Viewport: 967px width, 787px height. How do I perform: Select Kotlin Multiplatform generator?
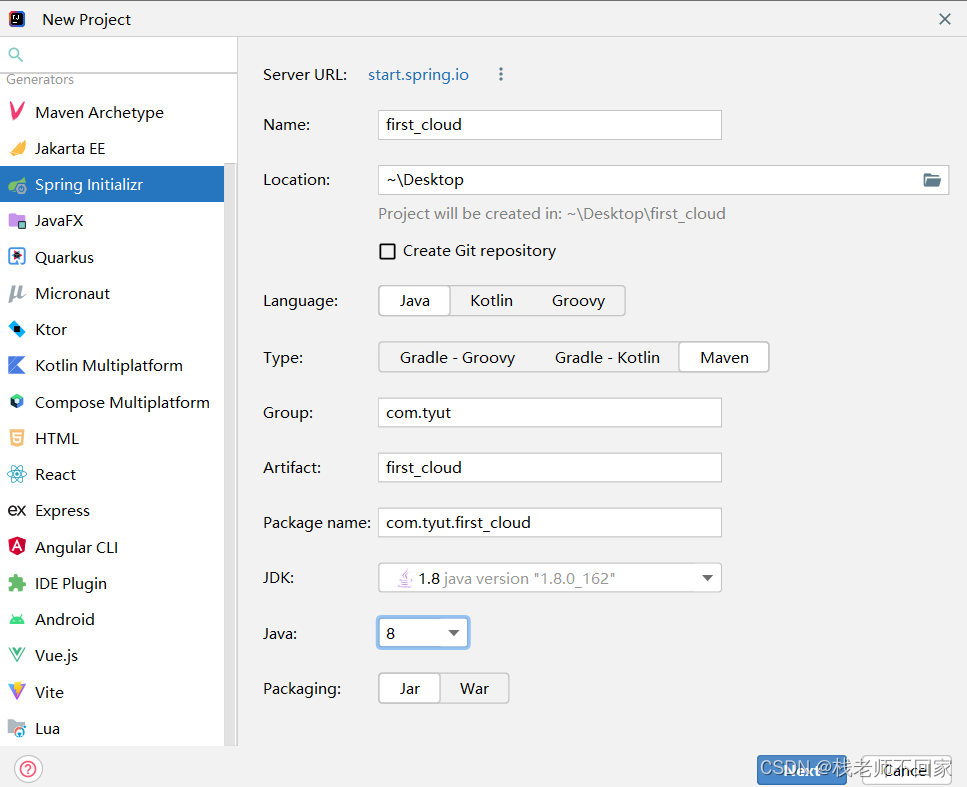pyautogui.click(x=112, y=366)
